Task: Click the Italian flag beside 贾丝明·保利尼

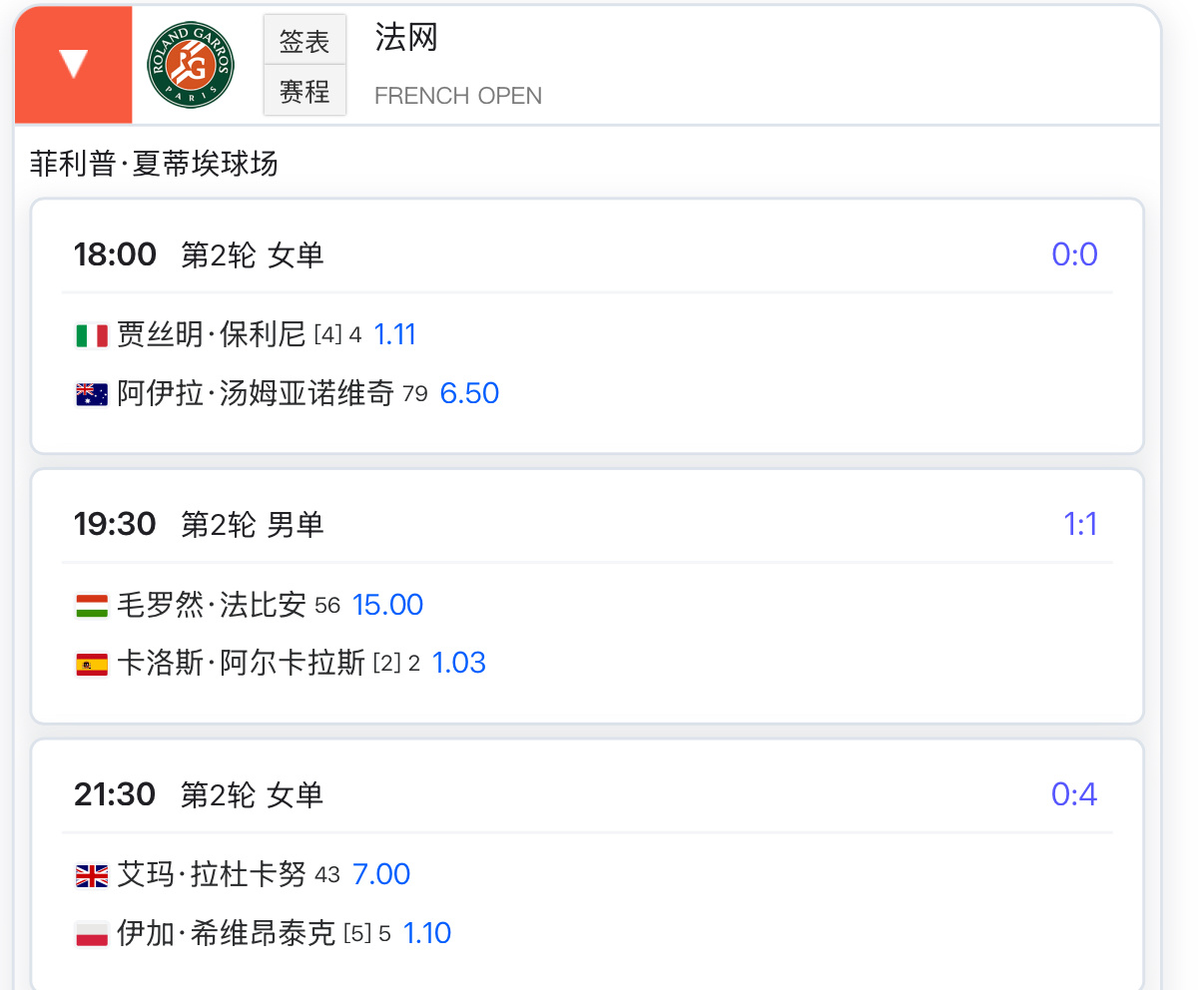Action: click(92, 335)
